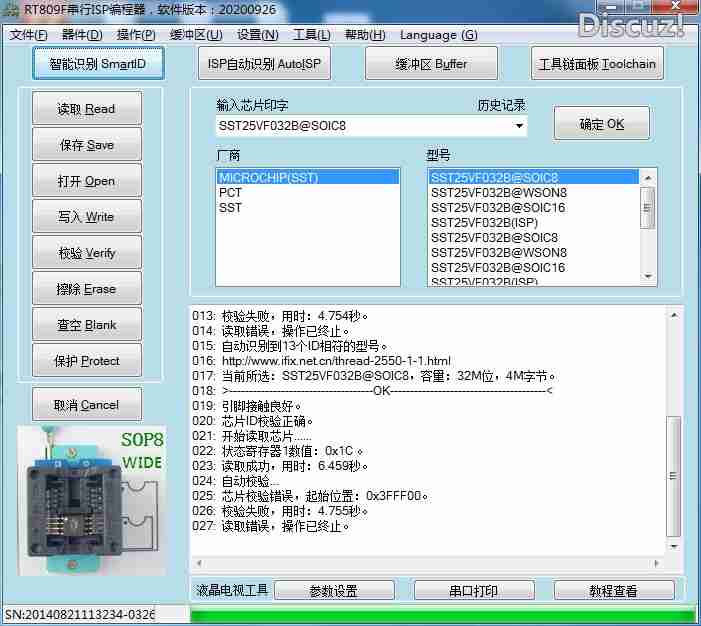The width and height of the screenshot is (701, 626).
Task: Open the 工具链面板 Toolchain panel
Action: click(597, 64)
